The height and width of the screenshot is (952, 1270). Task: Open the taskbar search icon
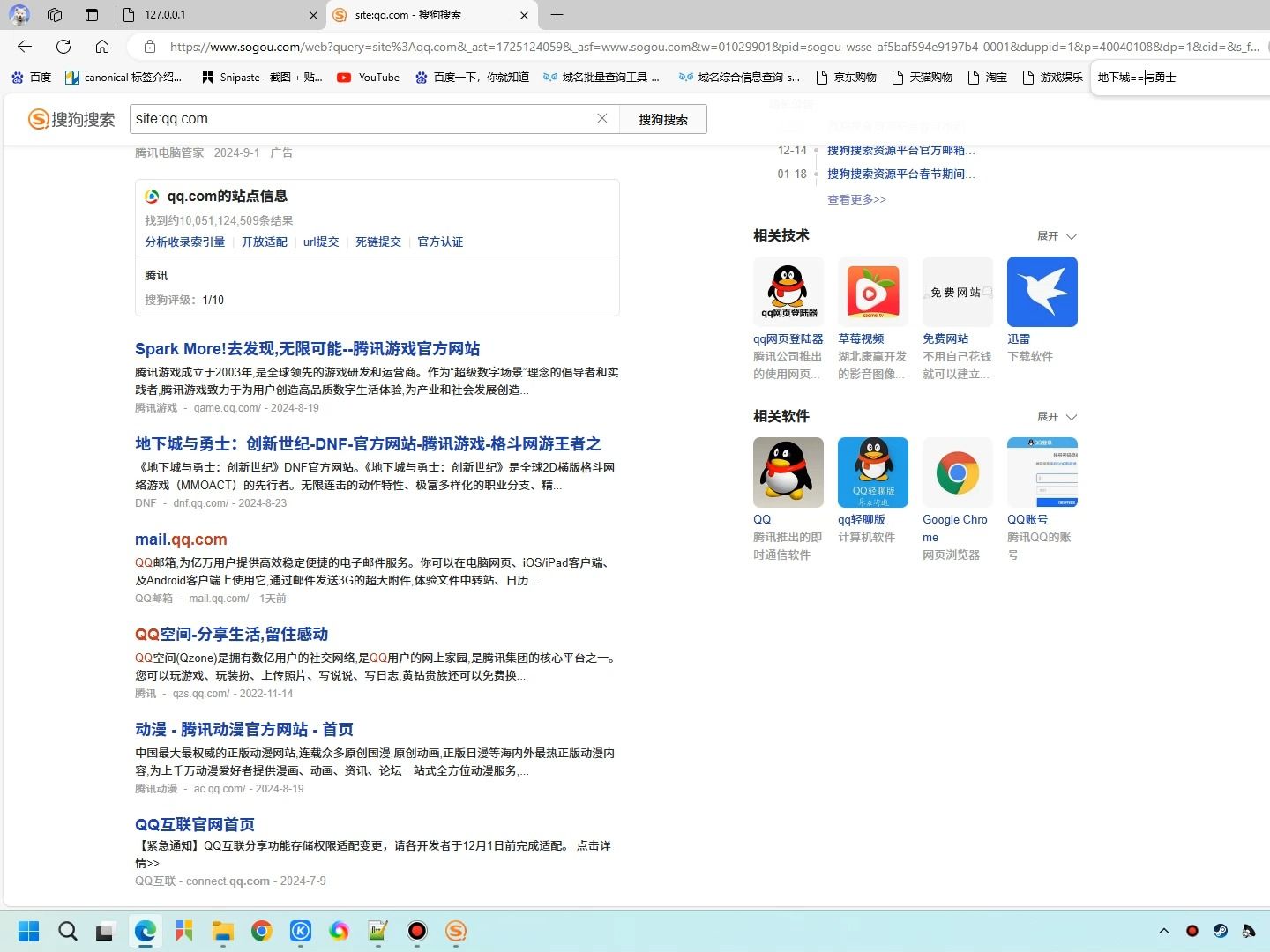click(x=67, y=931)
